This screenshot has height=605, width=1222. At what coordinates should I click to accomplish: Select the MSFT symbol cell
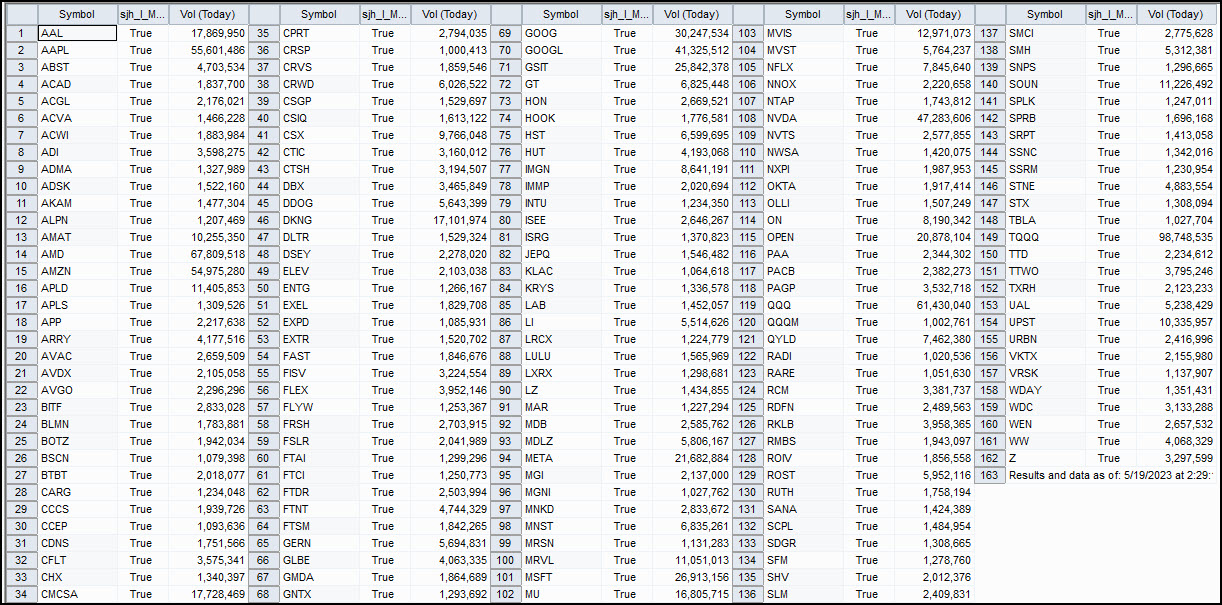561,577
